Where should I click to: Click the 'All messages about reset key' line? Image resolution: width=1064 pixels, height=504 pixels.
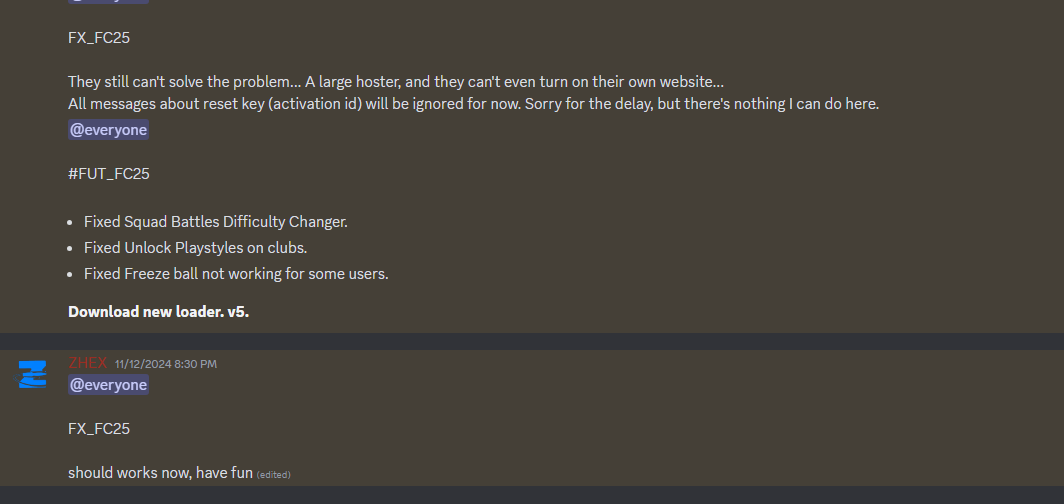pyautogui.click(x=473, y=104)
